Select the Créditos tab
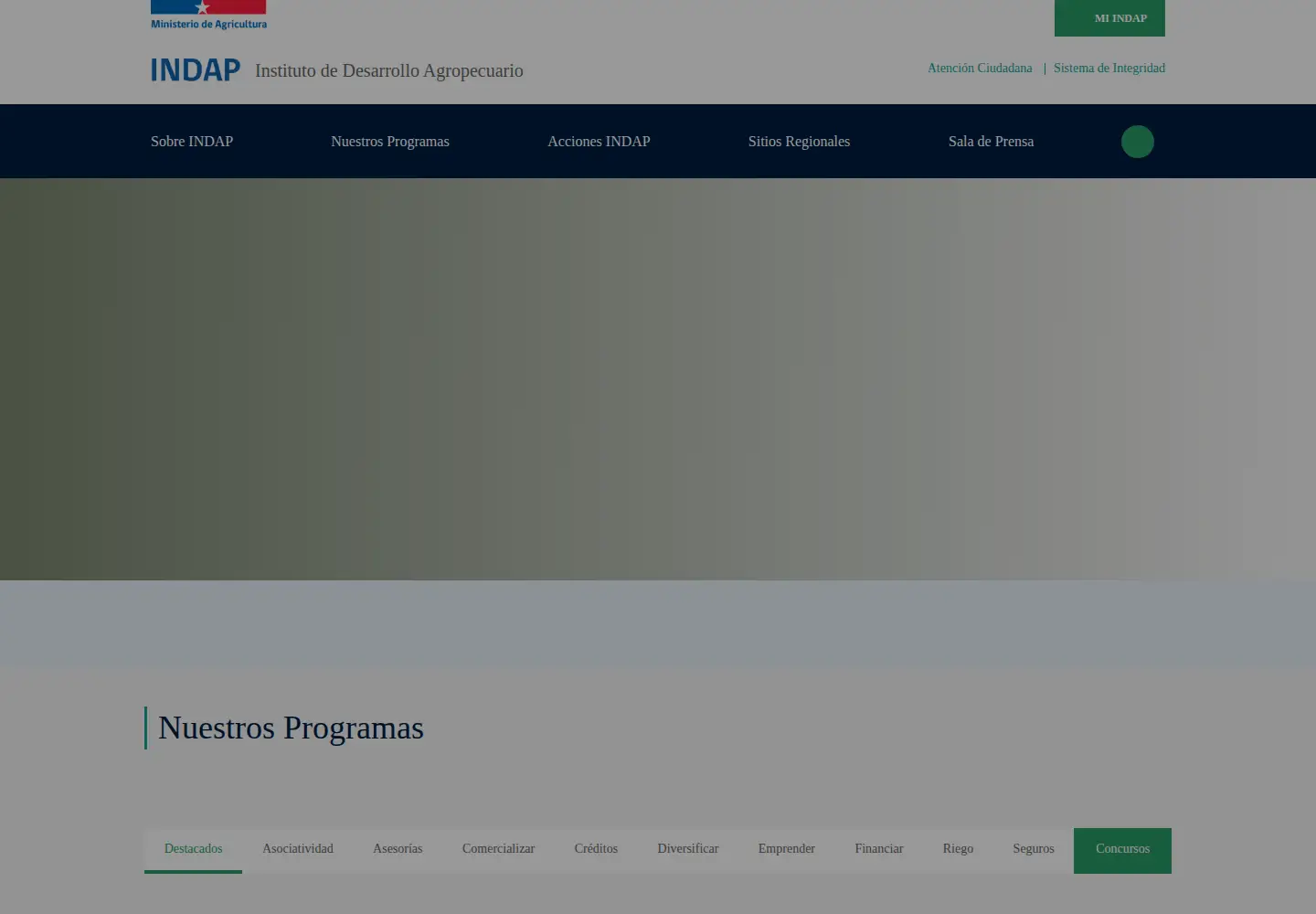Screen dimensions: 1316x914 point(596,850)
